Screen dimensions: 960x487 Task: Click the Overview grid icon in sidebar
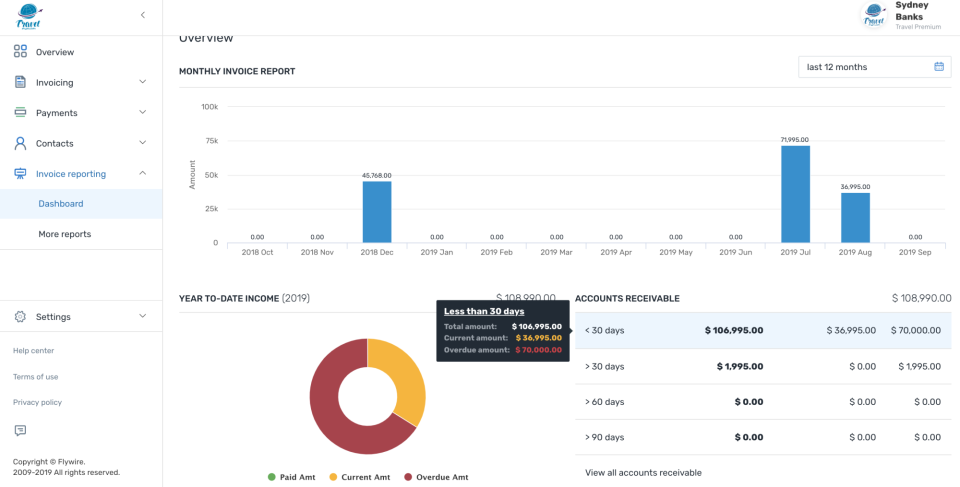20,52
